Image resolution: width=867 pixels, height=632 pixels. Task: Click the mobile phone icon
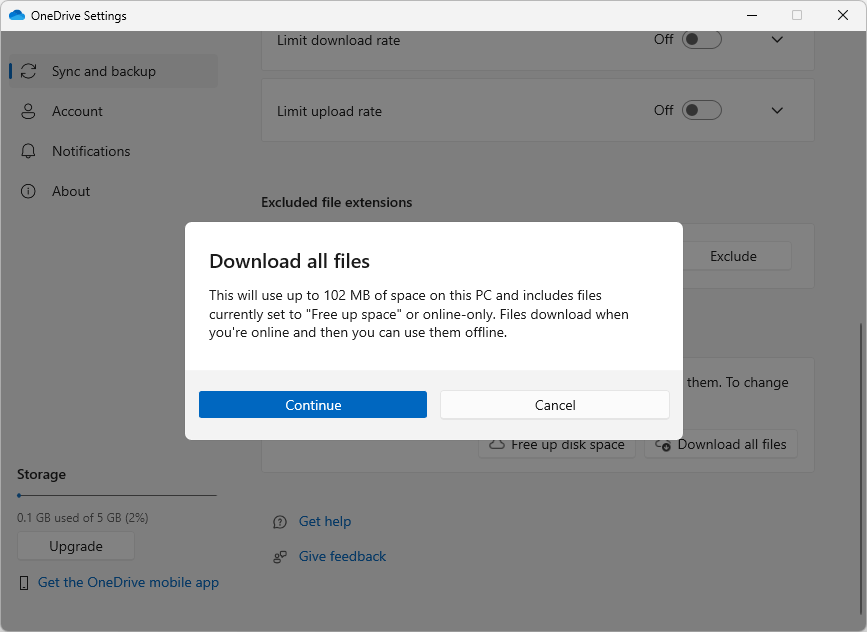point(24,583)
